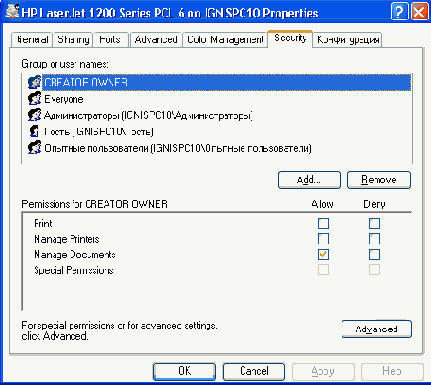Click the Everyone group icon

(x=34, y=99)
